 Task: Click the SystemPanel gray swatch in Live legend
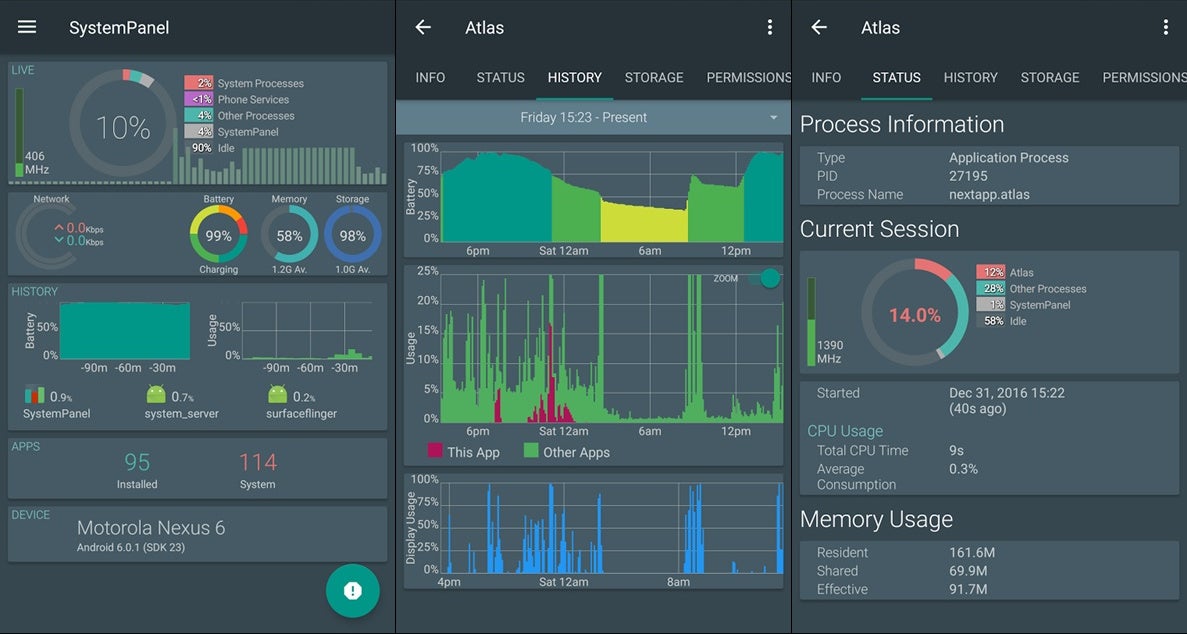[x=198, y=132]
